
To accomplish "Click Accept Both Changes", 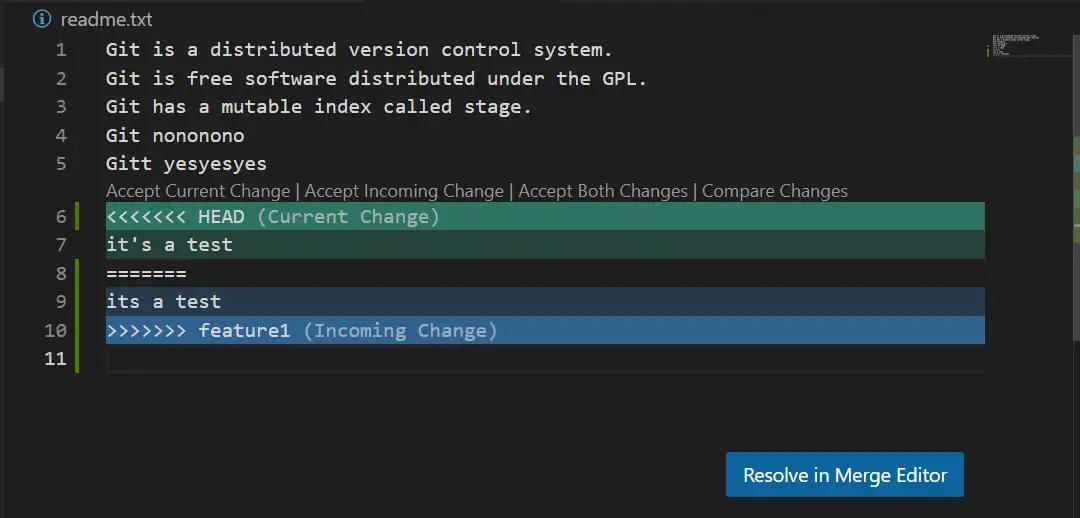I will tap(603, 191).
